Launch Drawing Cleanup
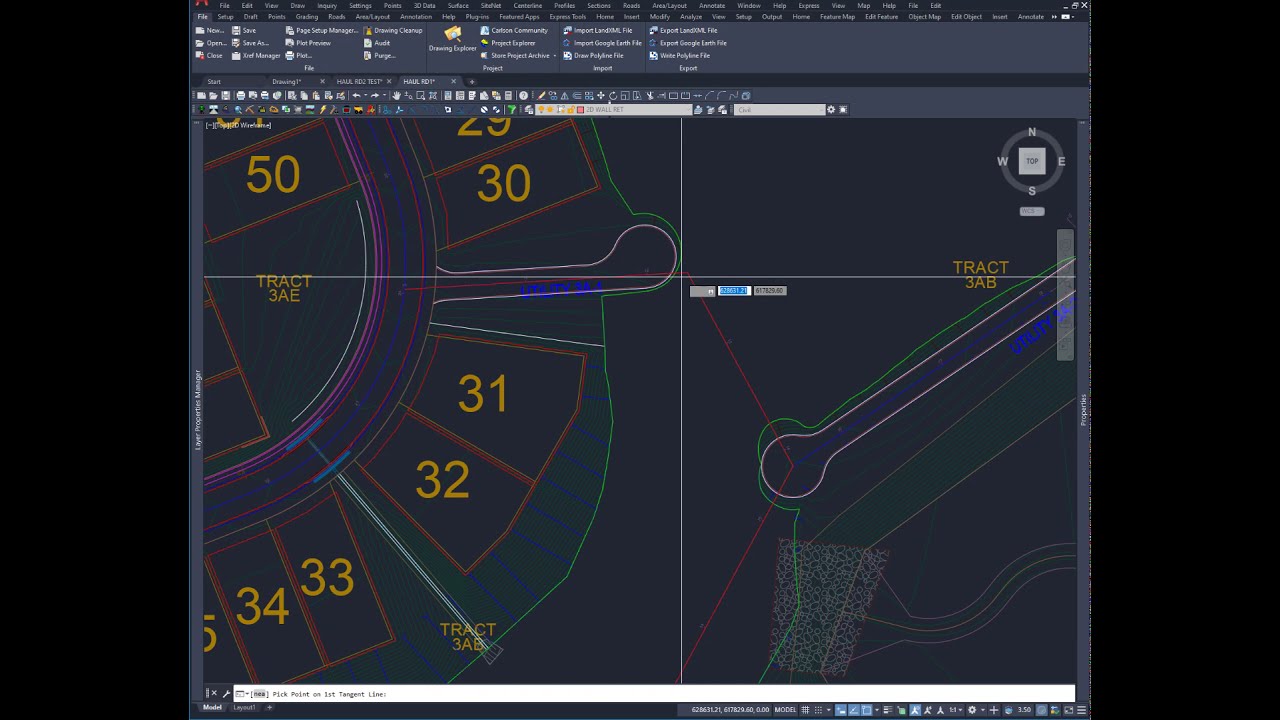Image resolution: width=1280 pixels, height=720 pixels. pos(393,31)
